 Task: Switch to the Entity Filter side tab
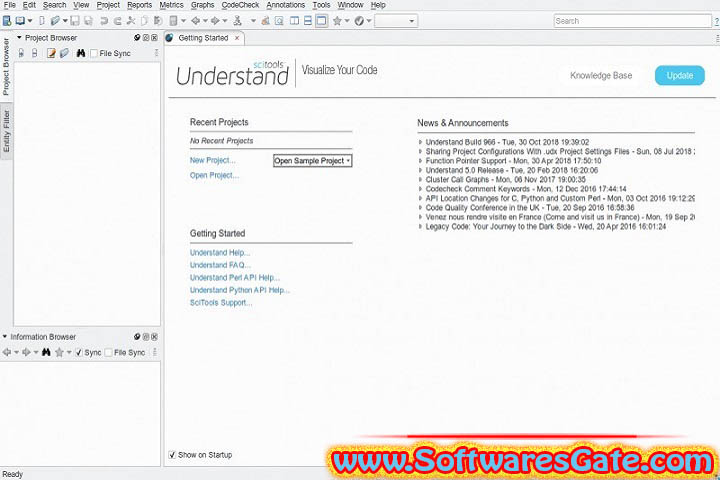pos(6,131)
